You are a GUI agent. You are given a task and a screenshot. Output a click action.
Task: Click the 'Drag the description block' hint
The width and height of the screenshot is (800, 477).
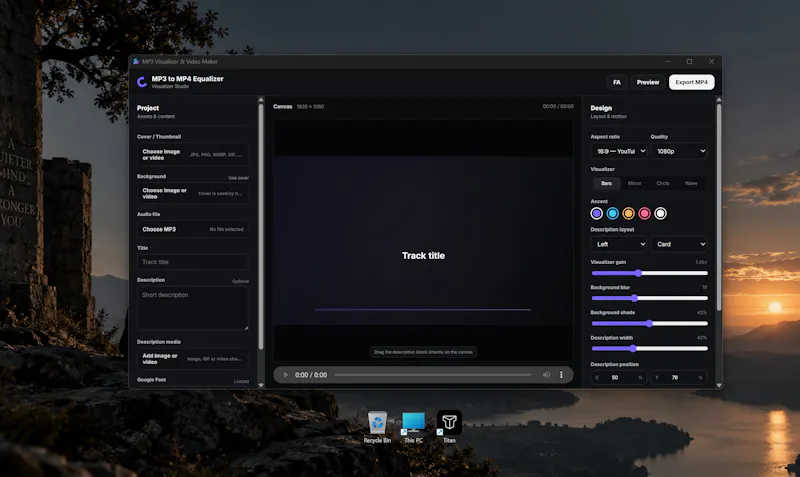(x=423, y=352)
